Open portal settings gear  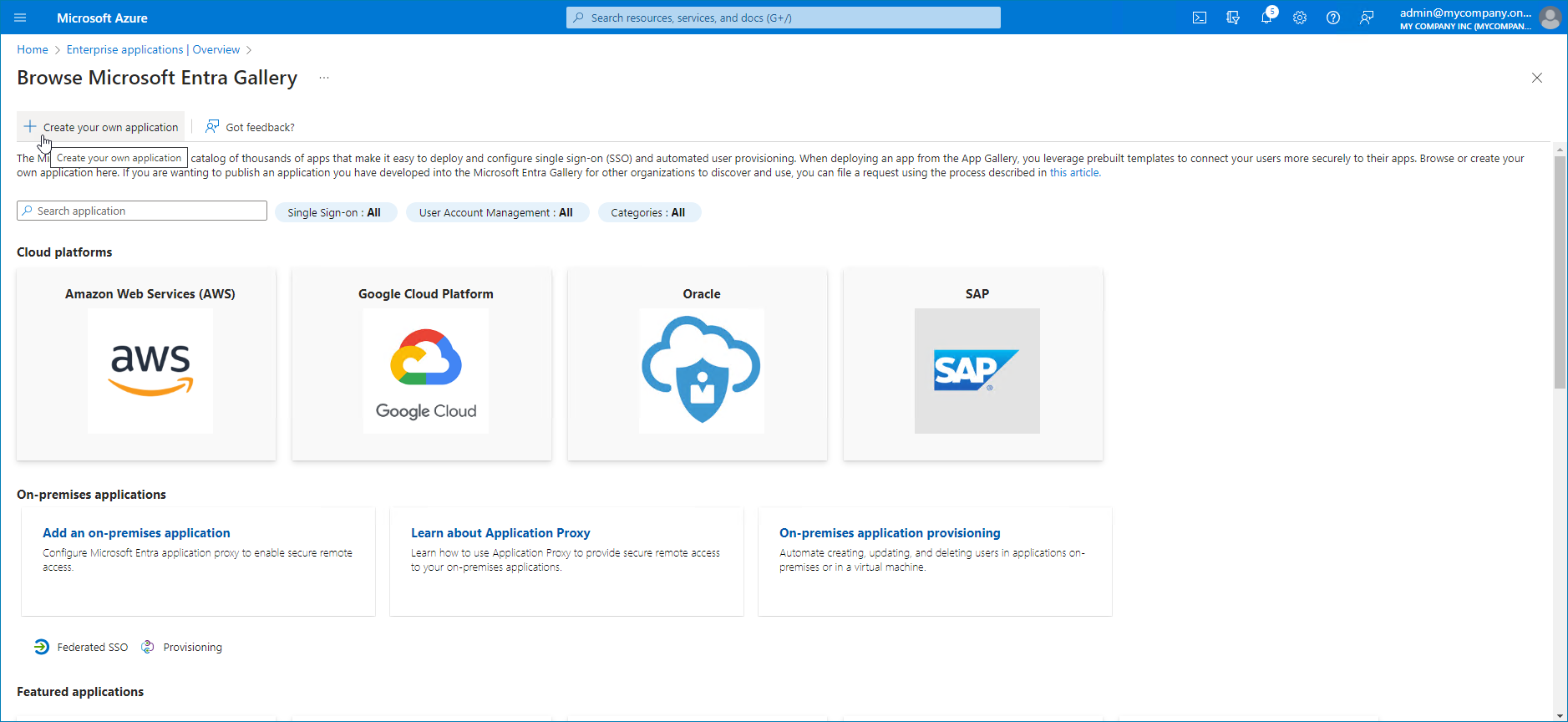[1300, 18]
